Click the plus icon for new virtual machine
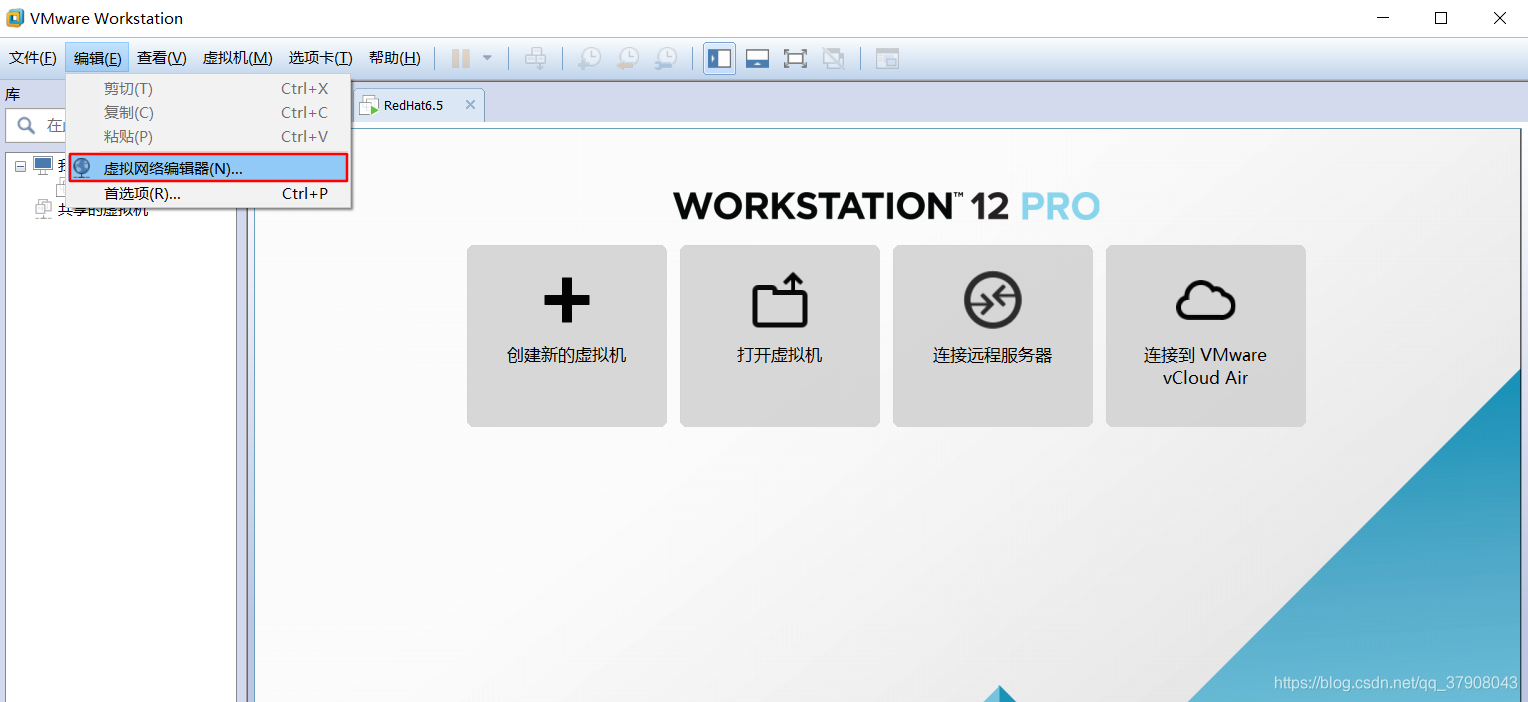 pos(567,300)
